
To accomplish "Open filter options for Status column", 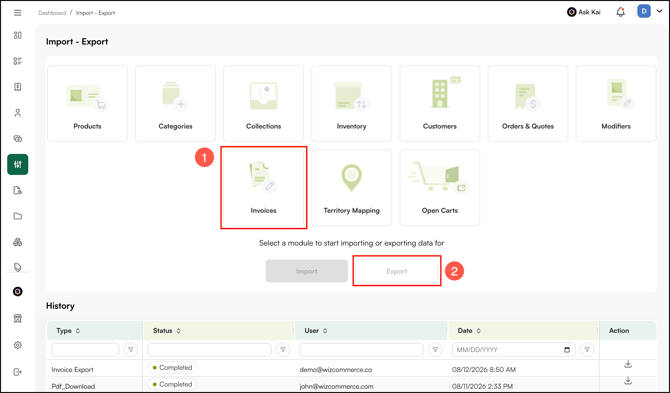I will tap(283, 349).
